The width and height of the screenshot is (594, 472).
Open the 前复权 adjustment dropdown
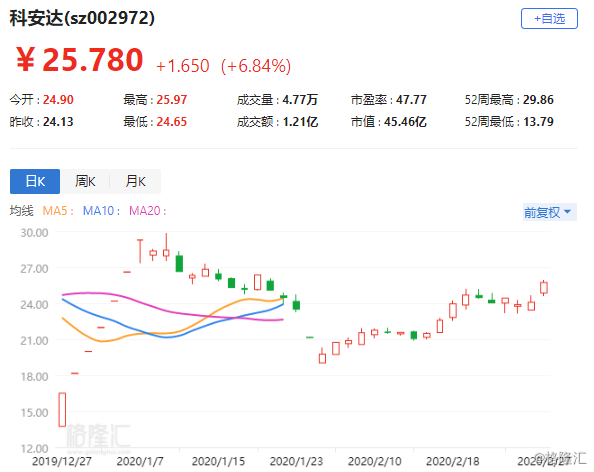[x=549, y=212]
